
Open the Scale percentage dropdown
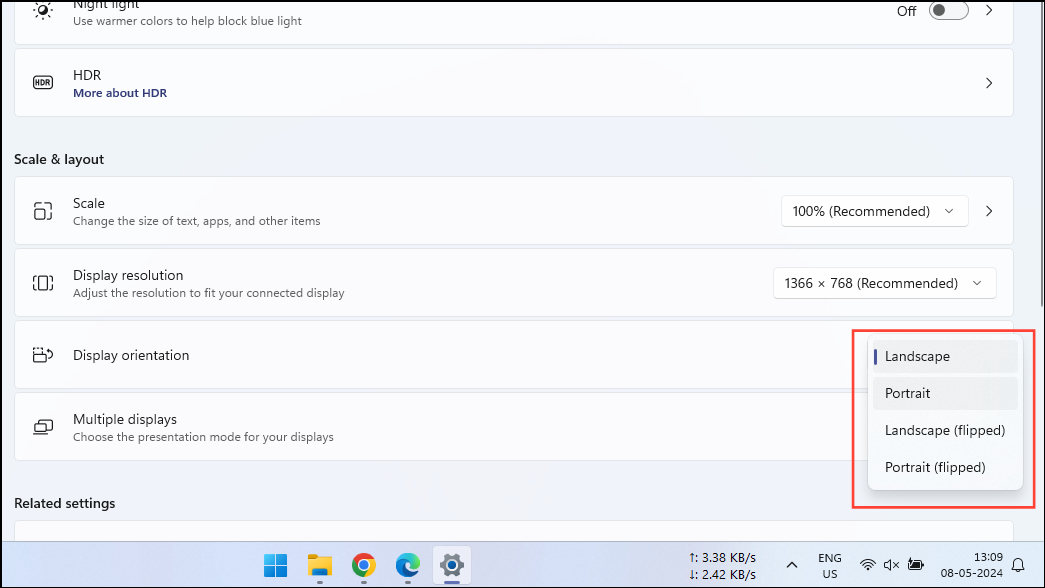coord(874,211)
